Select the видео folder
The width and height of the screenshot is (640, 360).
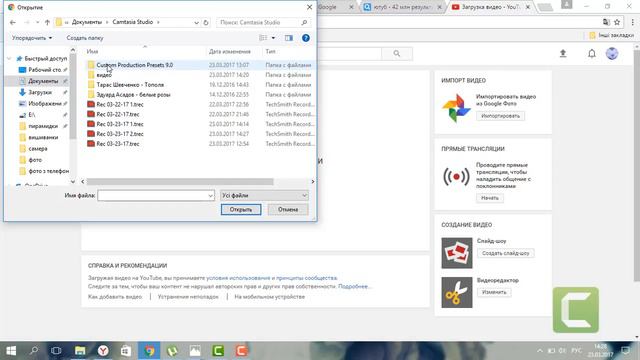104,75
